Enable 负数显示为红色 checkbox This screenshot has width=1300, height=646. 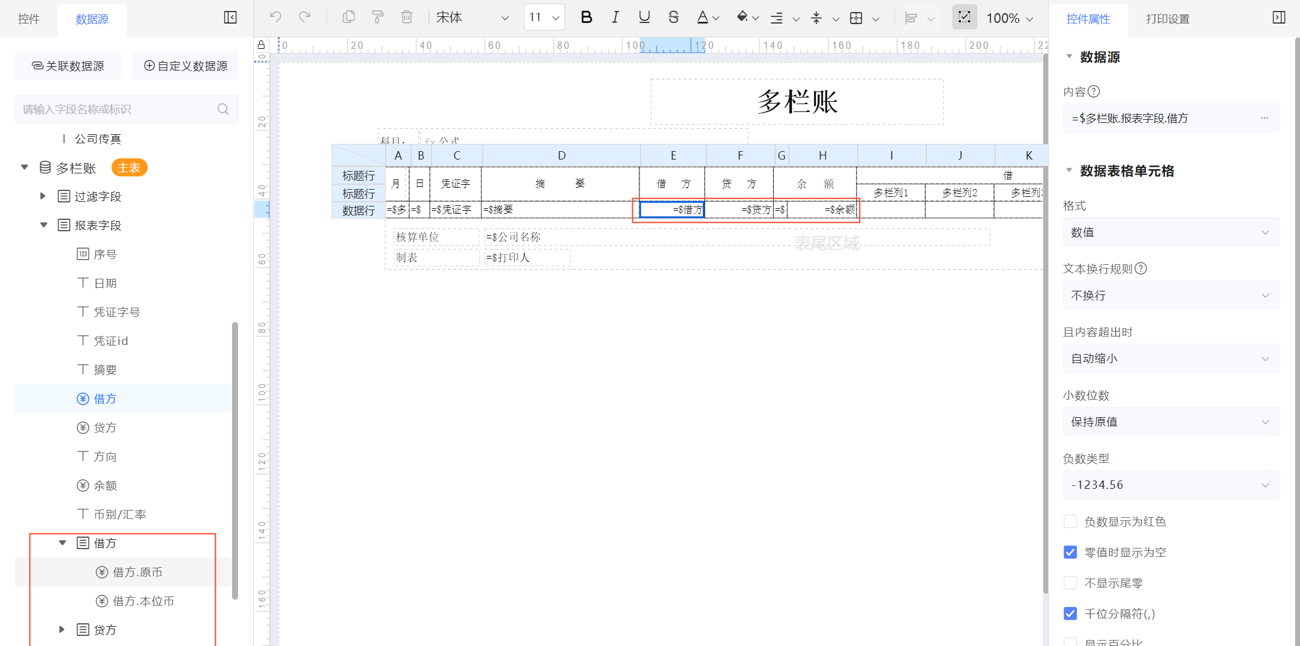tap(1070, 521)
